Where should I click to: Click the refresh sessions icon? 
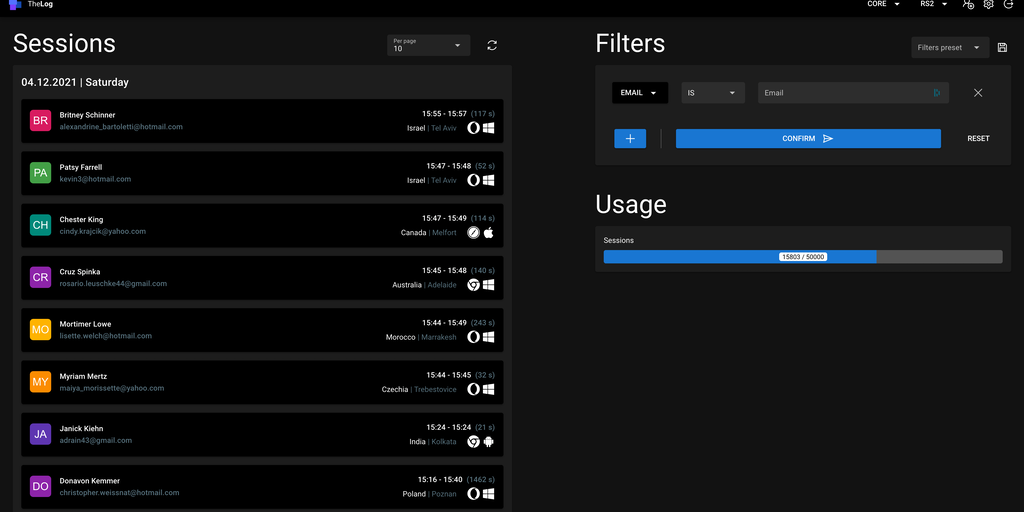(492, 45)
